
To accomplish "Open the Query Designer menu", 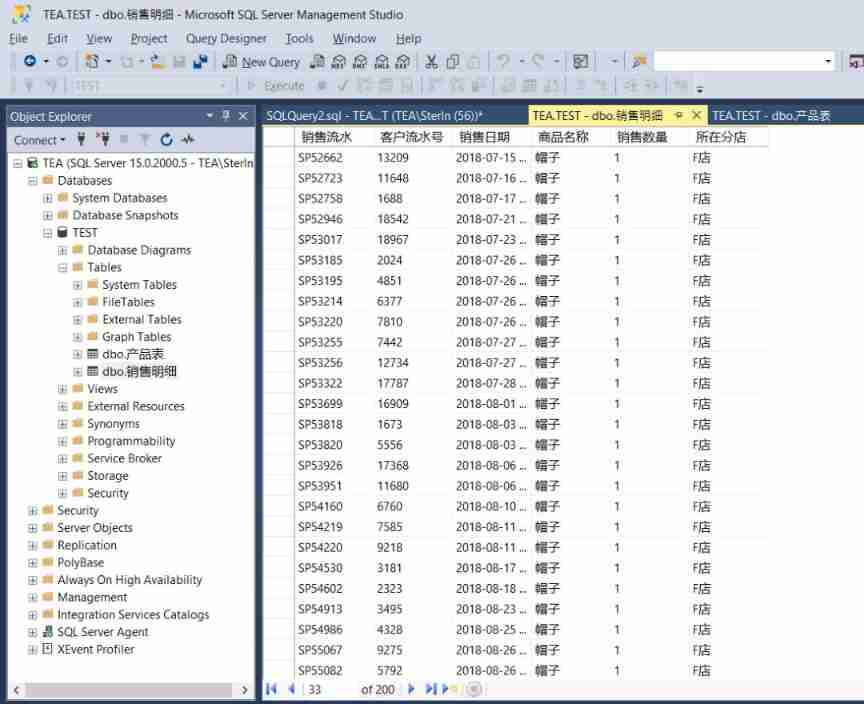I will tap(226, 38).
